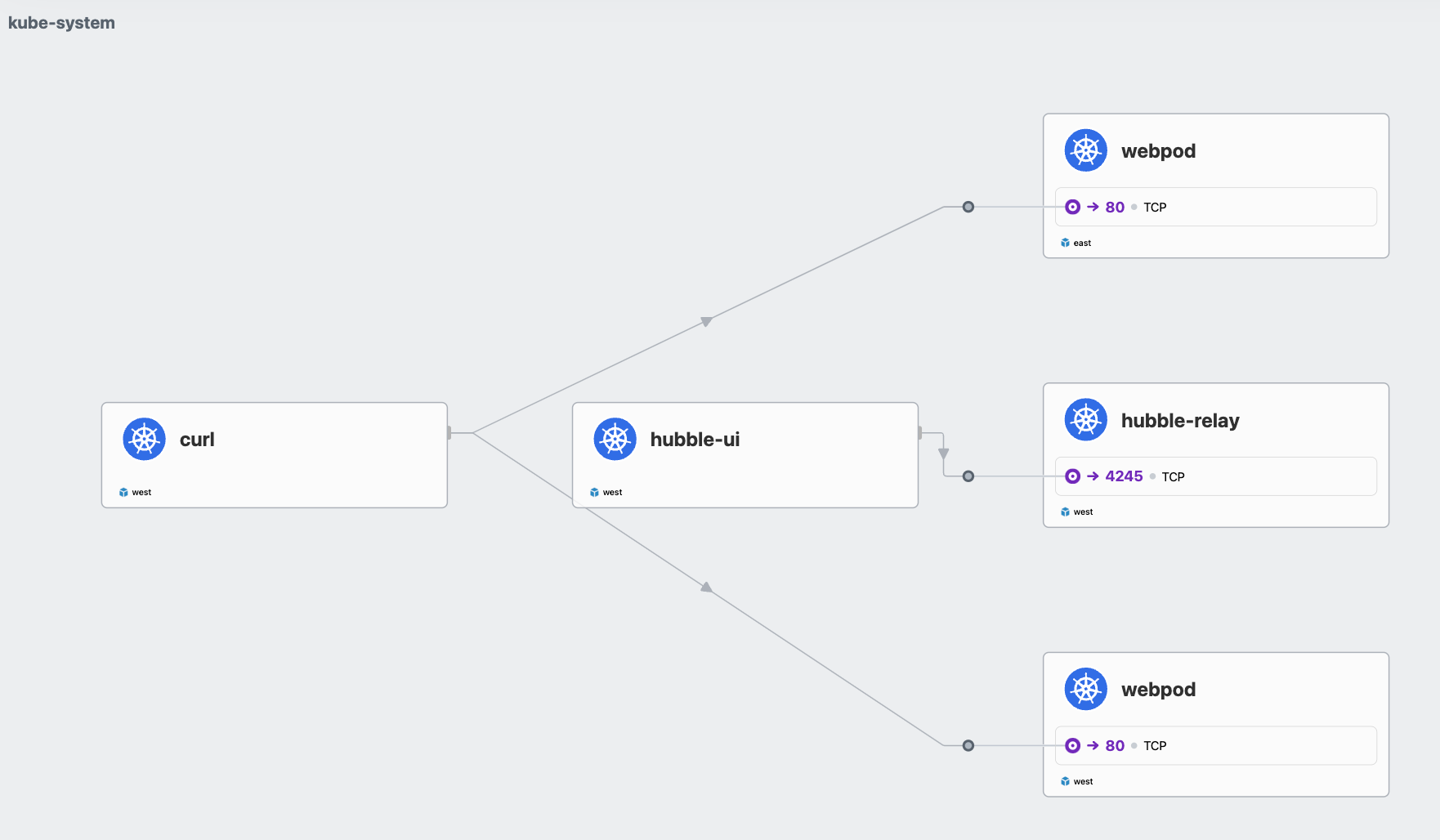
Task: Click cluster cube icon on hubble-relay card
Action: click(x=1065, y=512)
